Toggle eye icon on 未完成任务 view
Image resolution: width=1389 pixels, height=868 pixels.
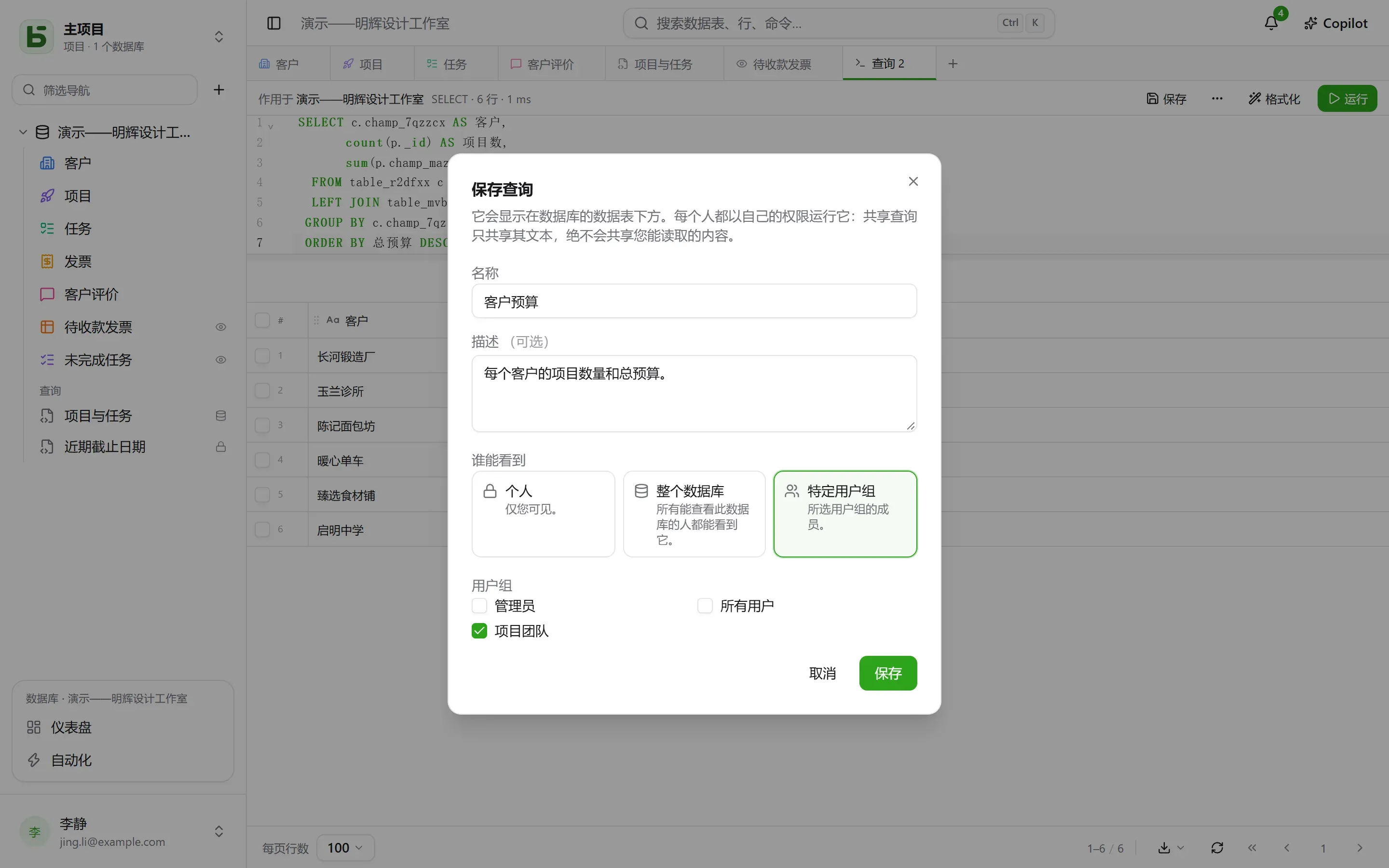tap(220, 360)
